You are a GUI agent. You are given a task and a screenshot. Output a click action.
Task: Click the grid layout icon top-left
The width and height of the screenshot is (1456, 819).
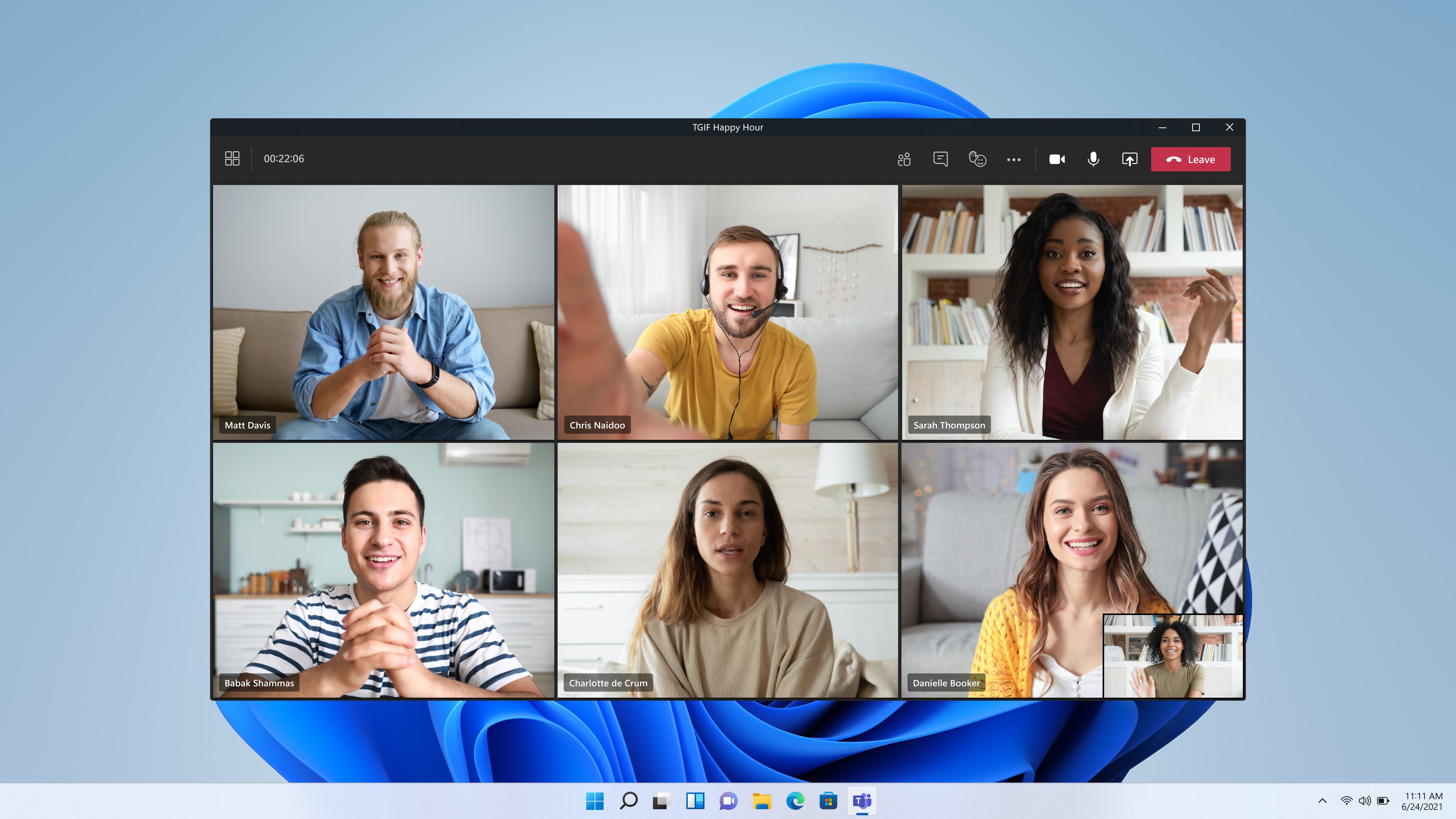(x=231, y=159)
